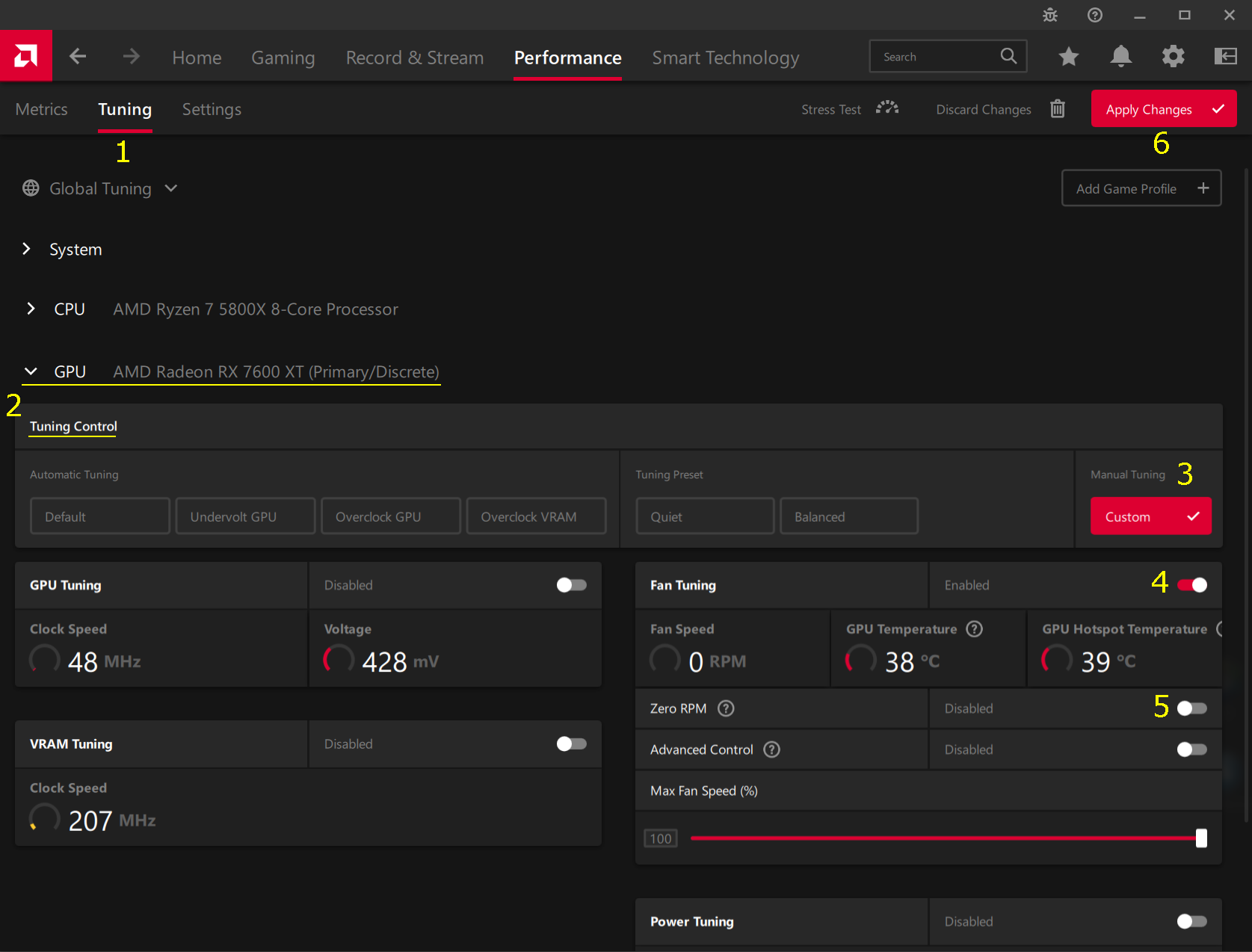
Task: Open the Zero RPM help icon
Action: pyautogui.click(x=726, y=708)
